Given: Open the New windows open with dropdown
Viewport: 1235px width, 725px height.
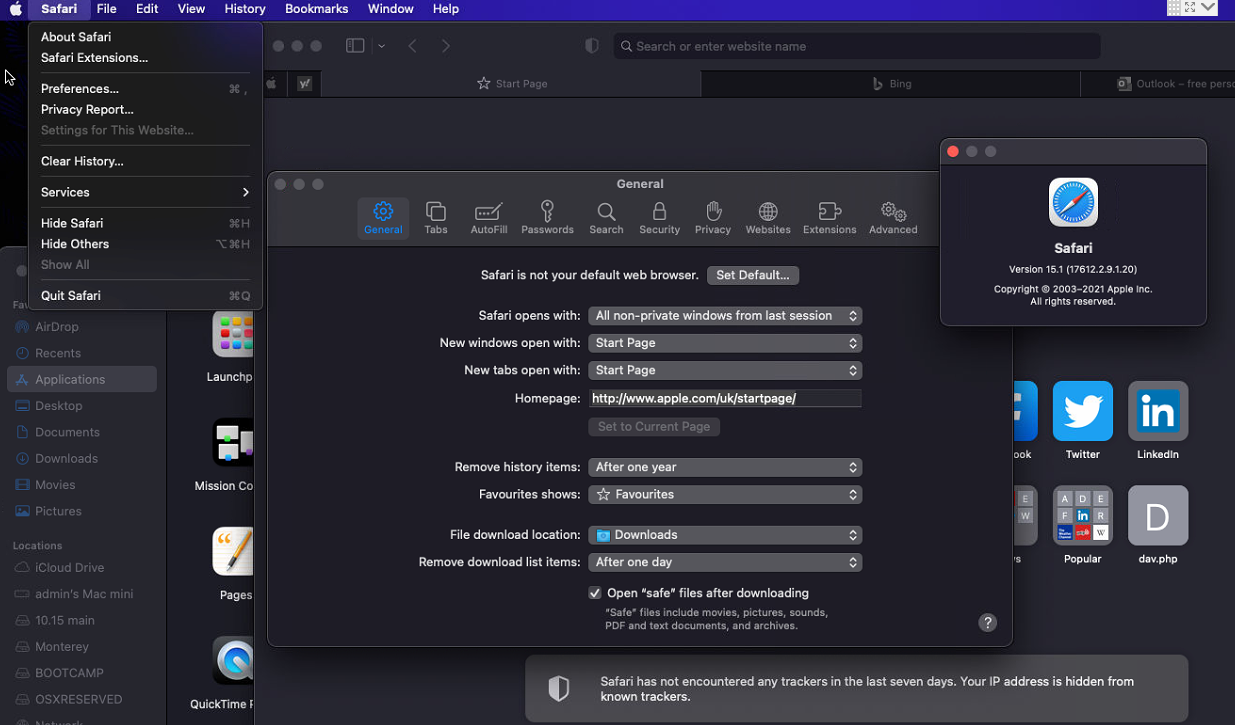Looking at the screenshot, I should (725, 343).
